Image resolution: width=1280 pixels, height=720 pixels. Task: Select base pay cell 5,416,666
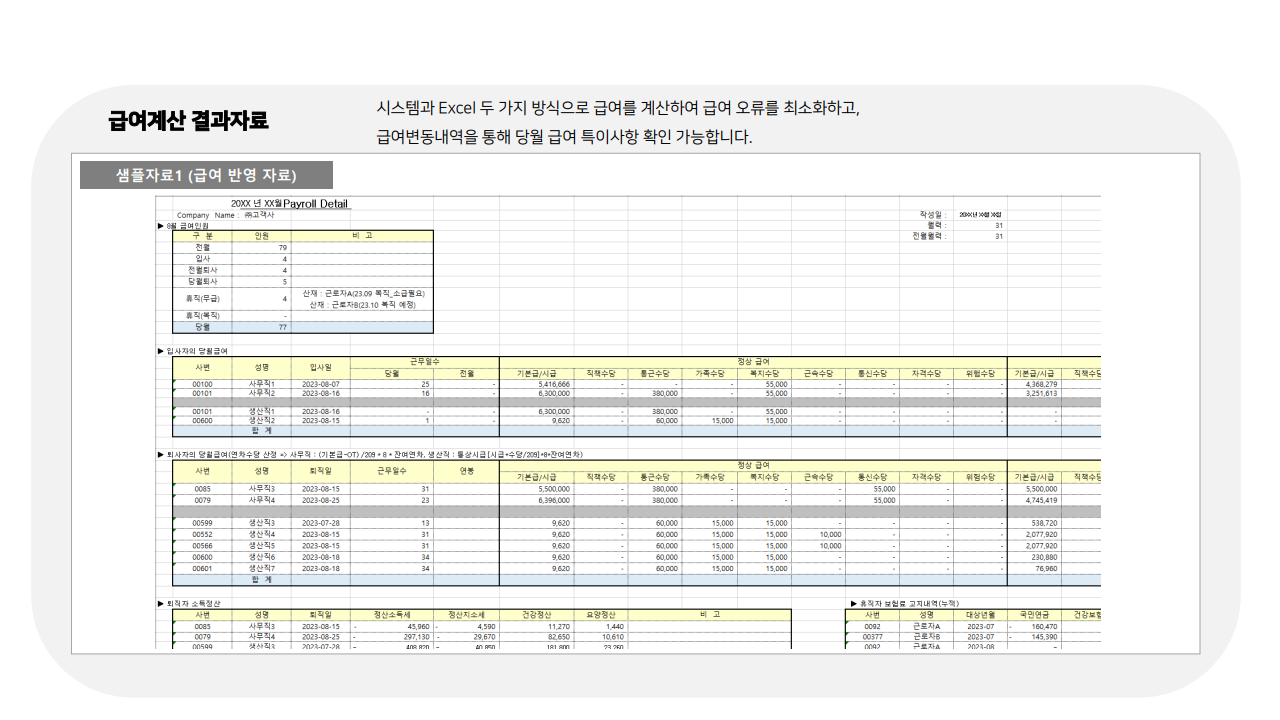click(x=553, y=384)
